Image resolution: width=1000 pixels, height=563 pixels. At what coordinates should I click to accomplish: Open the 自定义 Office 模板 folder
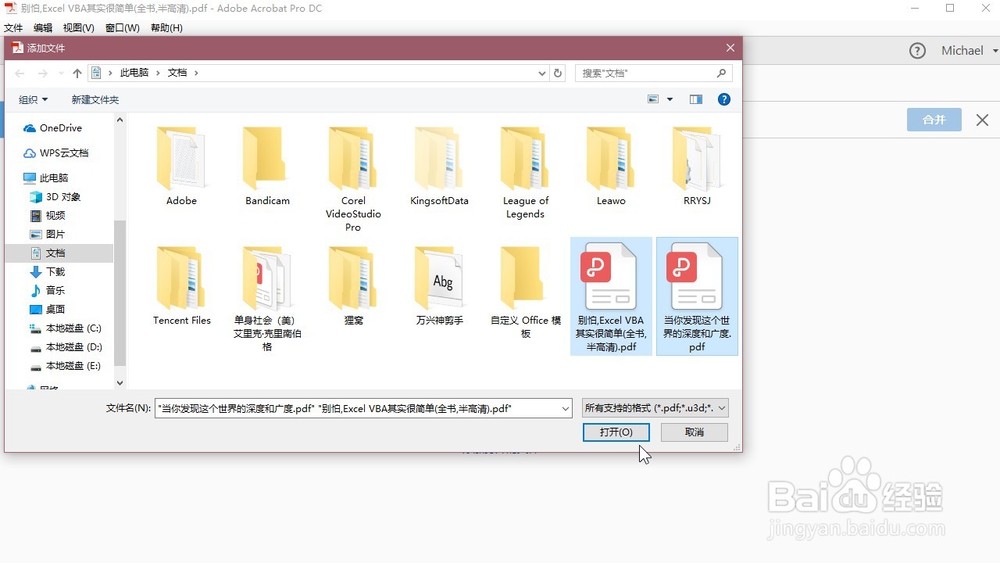point(525,291)
